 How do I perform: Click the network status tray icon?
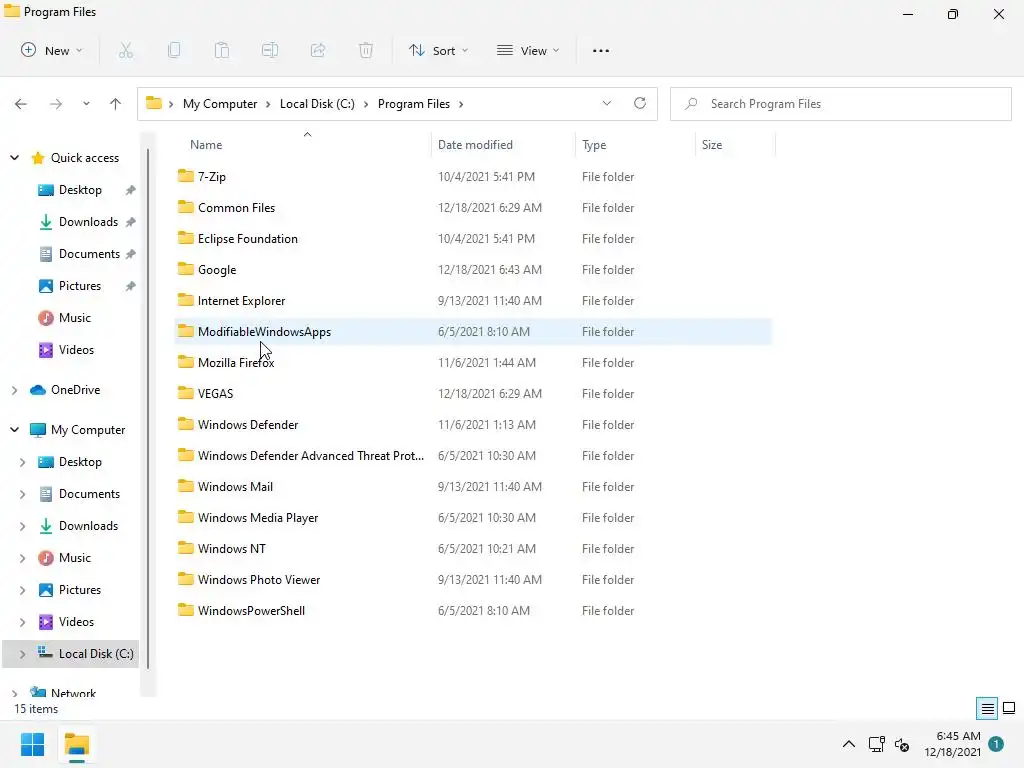[x=876, y=744]
